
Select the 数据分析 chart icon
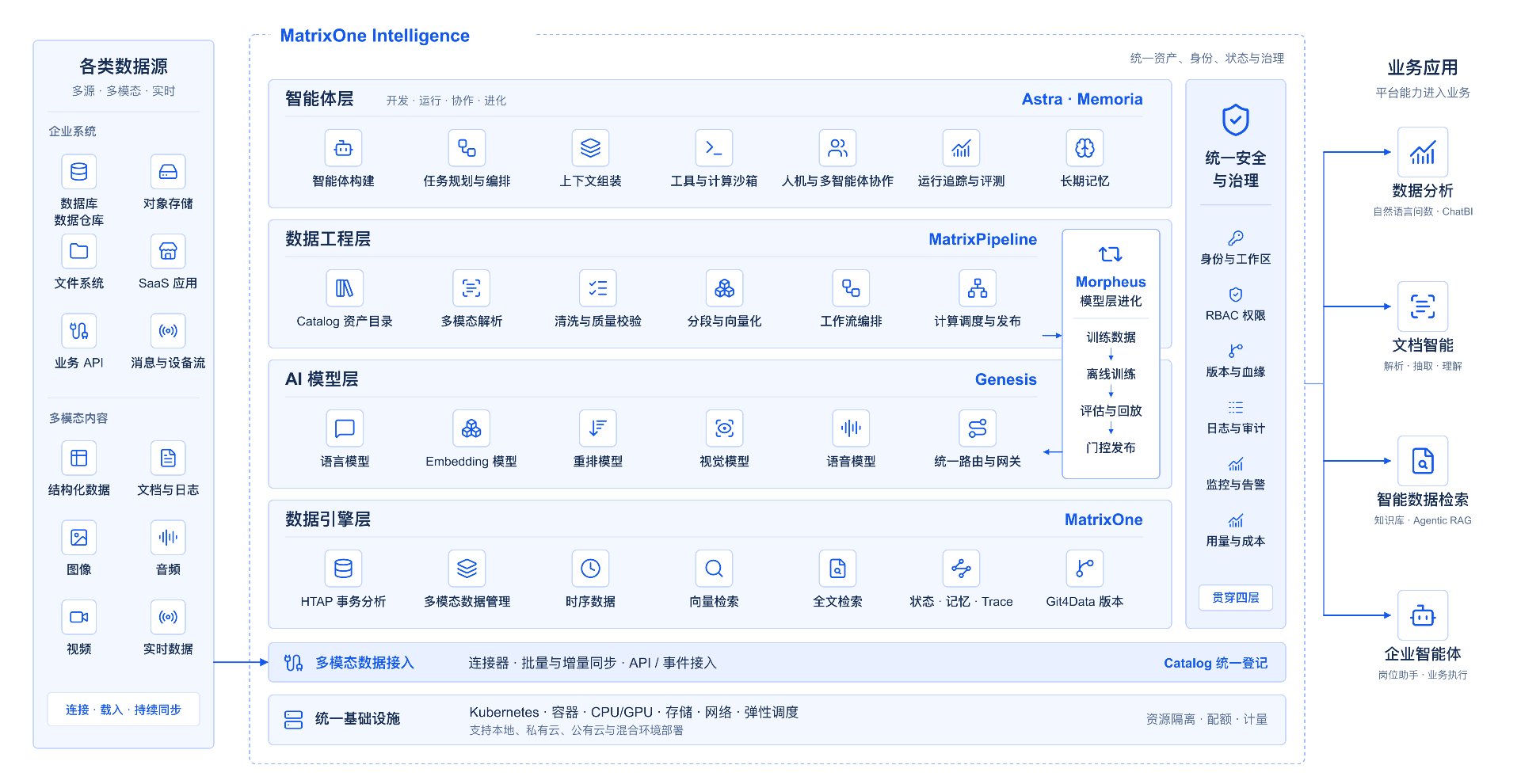point(1423,152)
